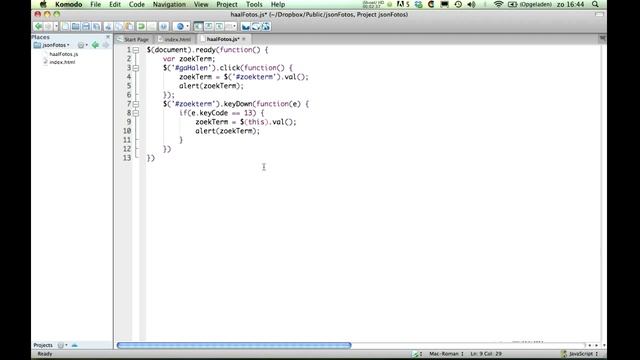
Task: Open the Help menu
Action: pyautogui.click(x=278, y=4)
